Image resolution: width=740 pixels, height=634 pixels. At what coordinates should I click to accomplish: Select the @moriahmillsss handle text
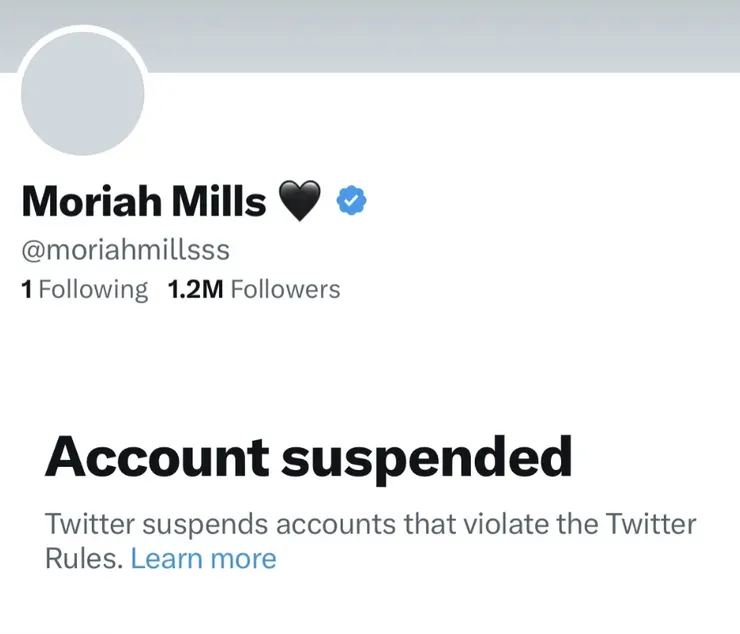tap(125, 249)
